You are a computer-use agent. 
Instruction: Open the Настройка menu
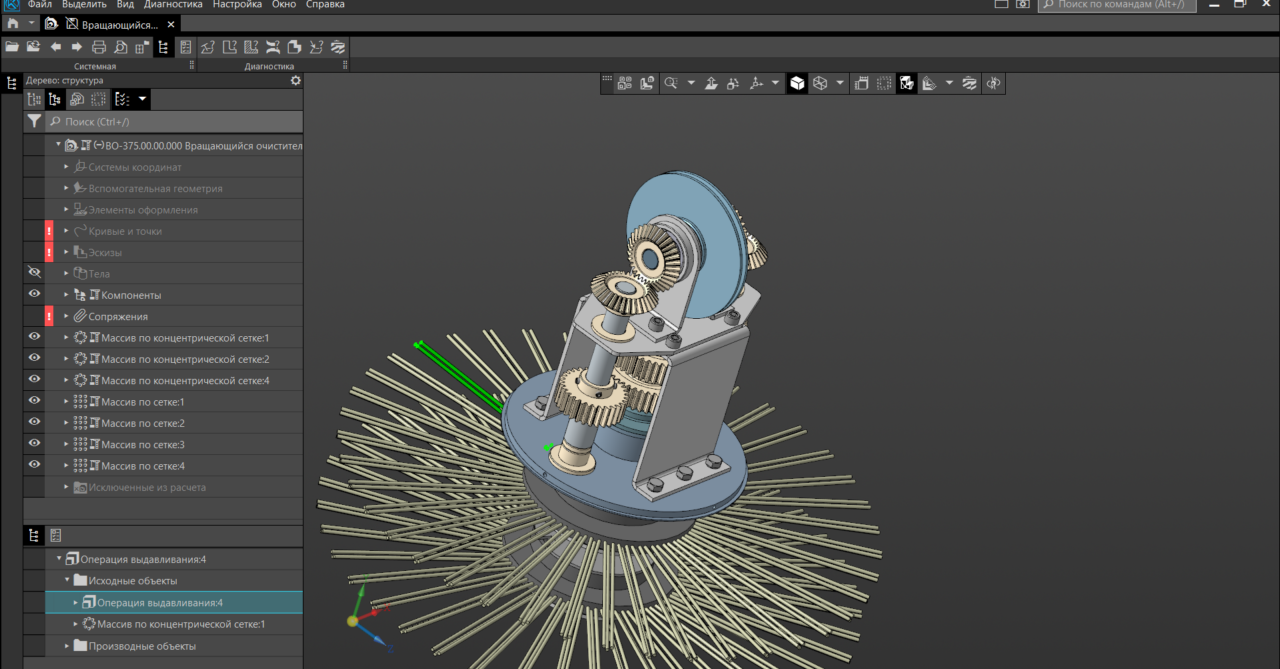[237, 5]
